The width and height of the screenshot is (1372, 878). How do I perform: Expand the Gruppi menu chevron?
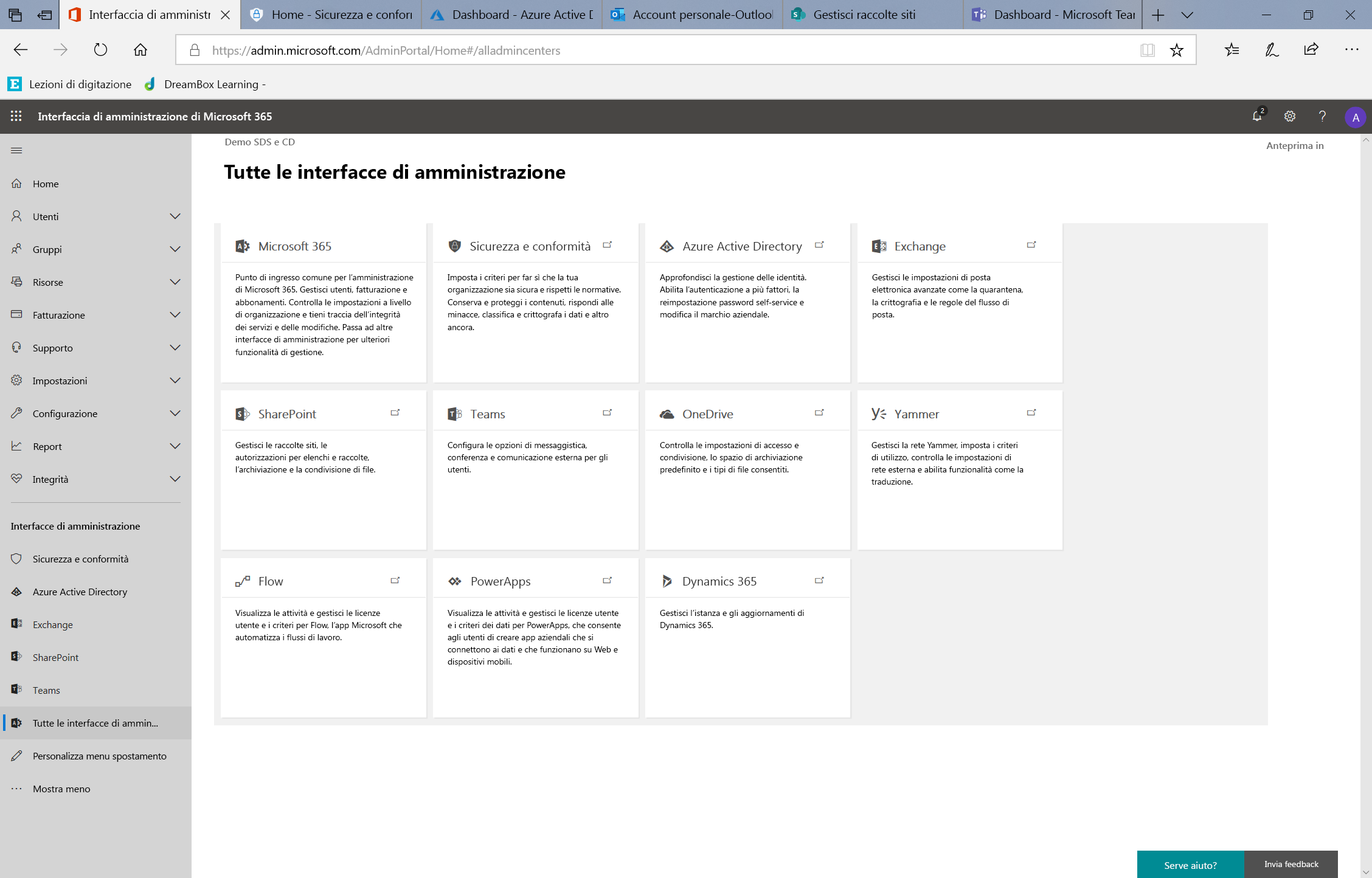[175, 249]
